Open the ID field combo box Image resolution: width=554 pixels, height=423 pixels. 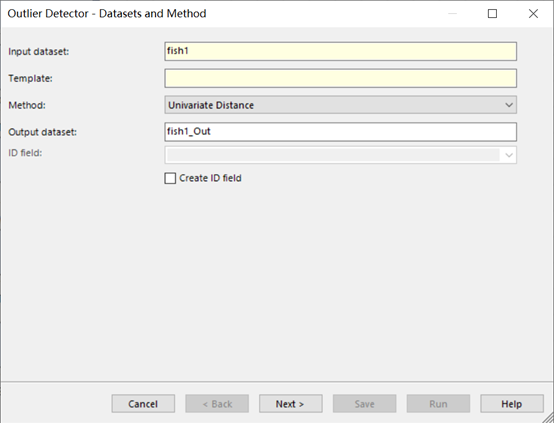tap(340, 155)
